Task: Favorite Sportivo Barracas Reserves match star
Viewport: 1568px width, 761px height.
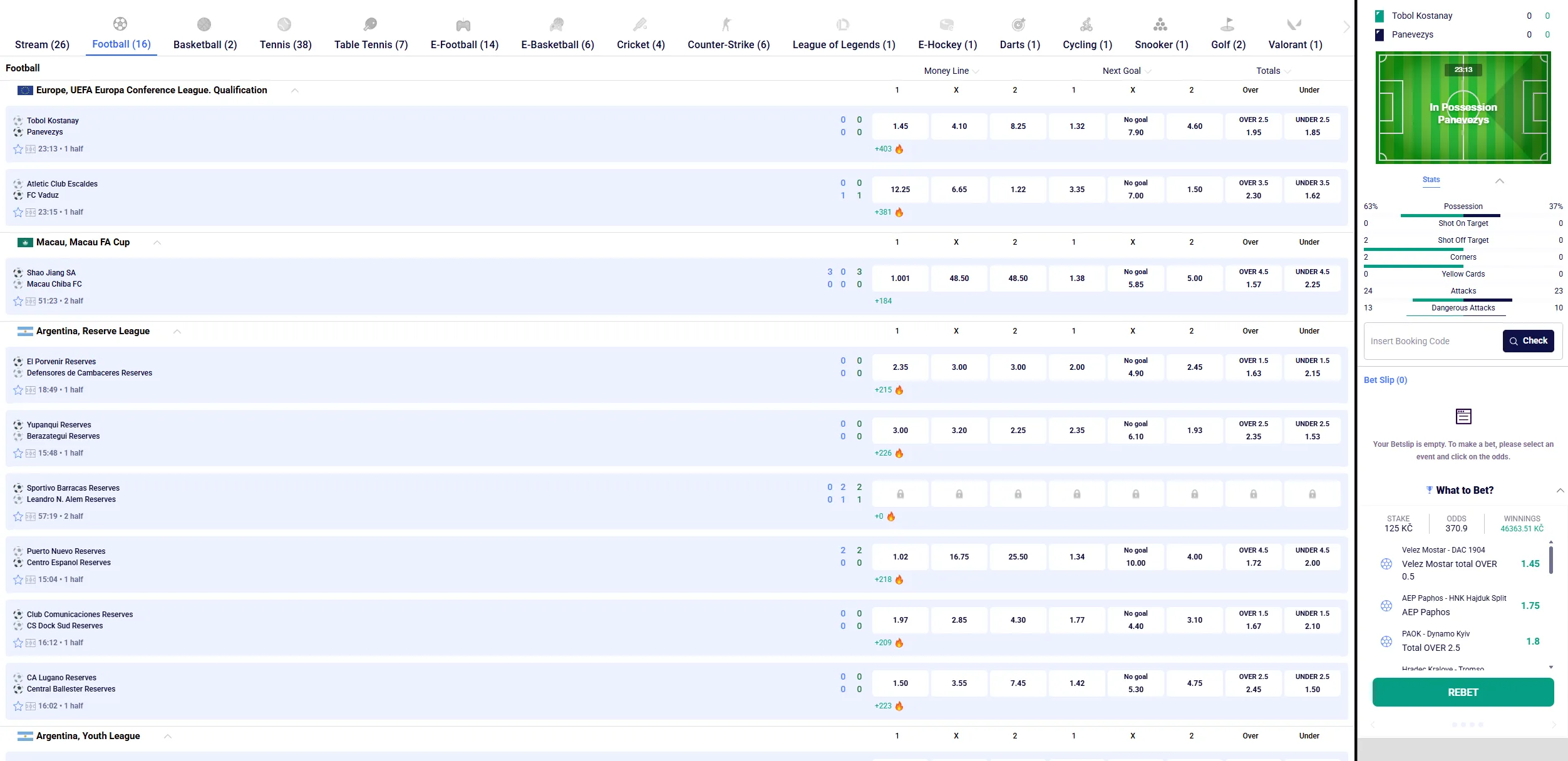Action: [18, 516]
